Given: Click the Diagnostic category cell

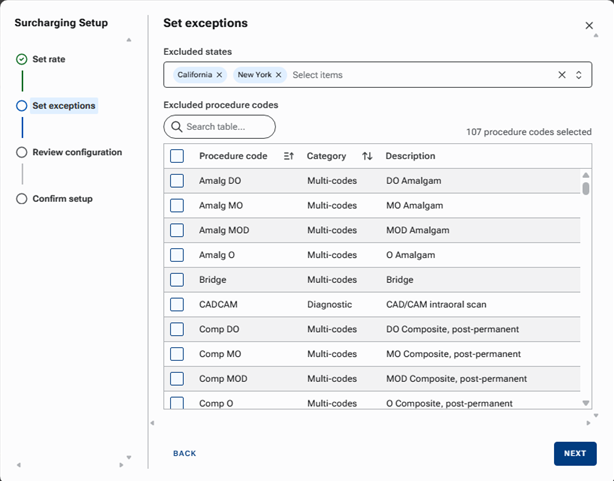Looking at the screenshot, I should pos(329,304).
